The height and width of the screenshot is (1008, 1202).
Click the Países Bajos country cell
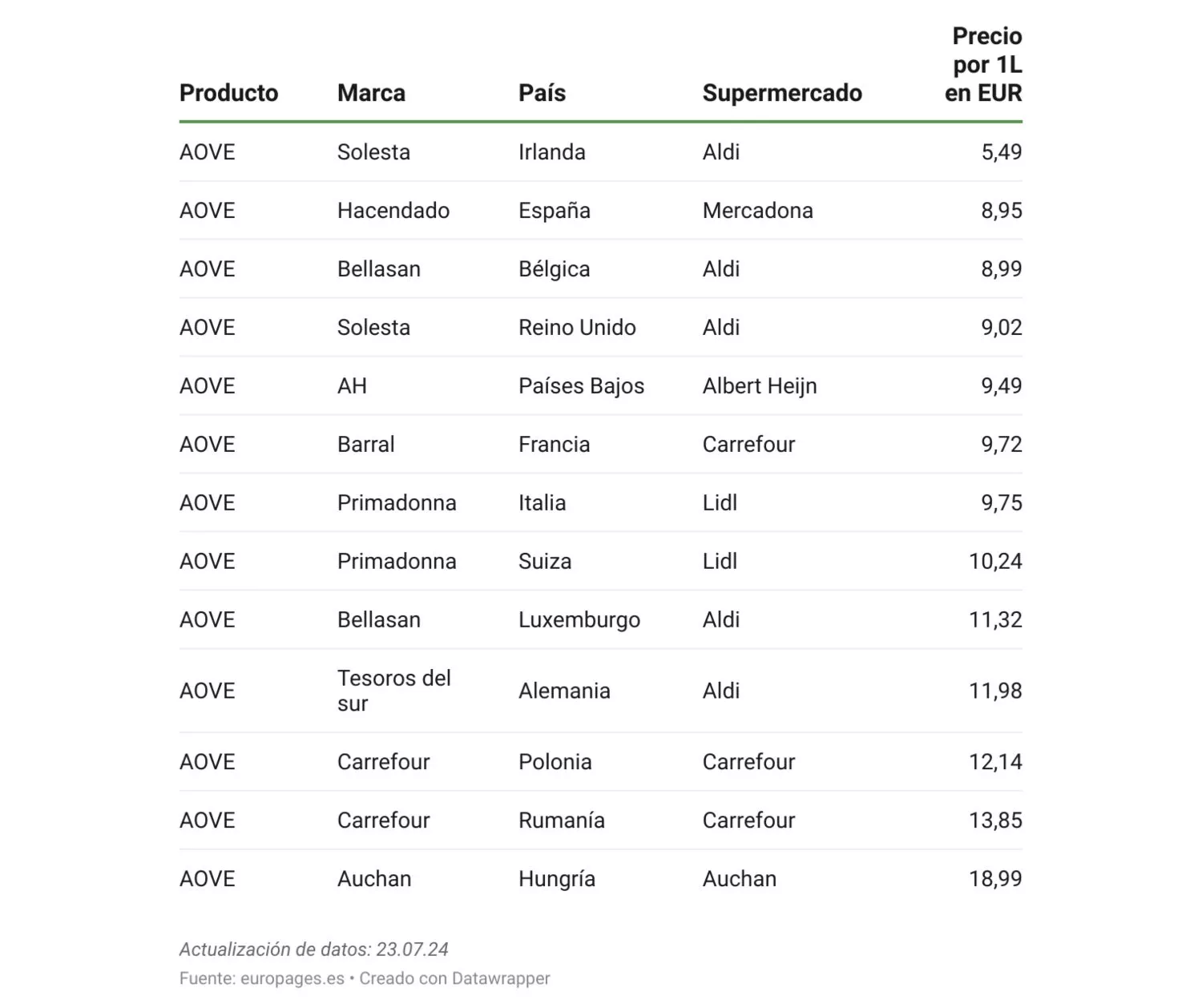tap(581, 386)
